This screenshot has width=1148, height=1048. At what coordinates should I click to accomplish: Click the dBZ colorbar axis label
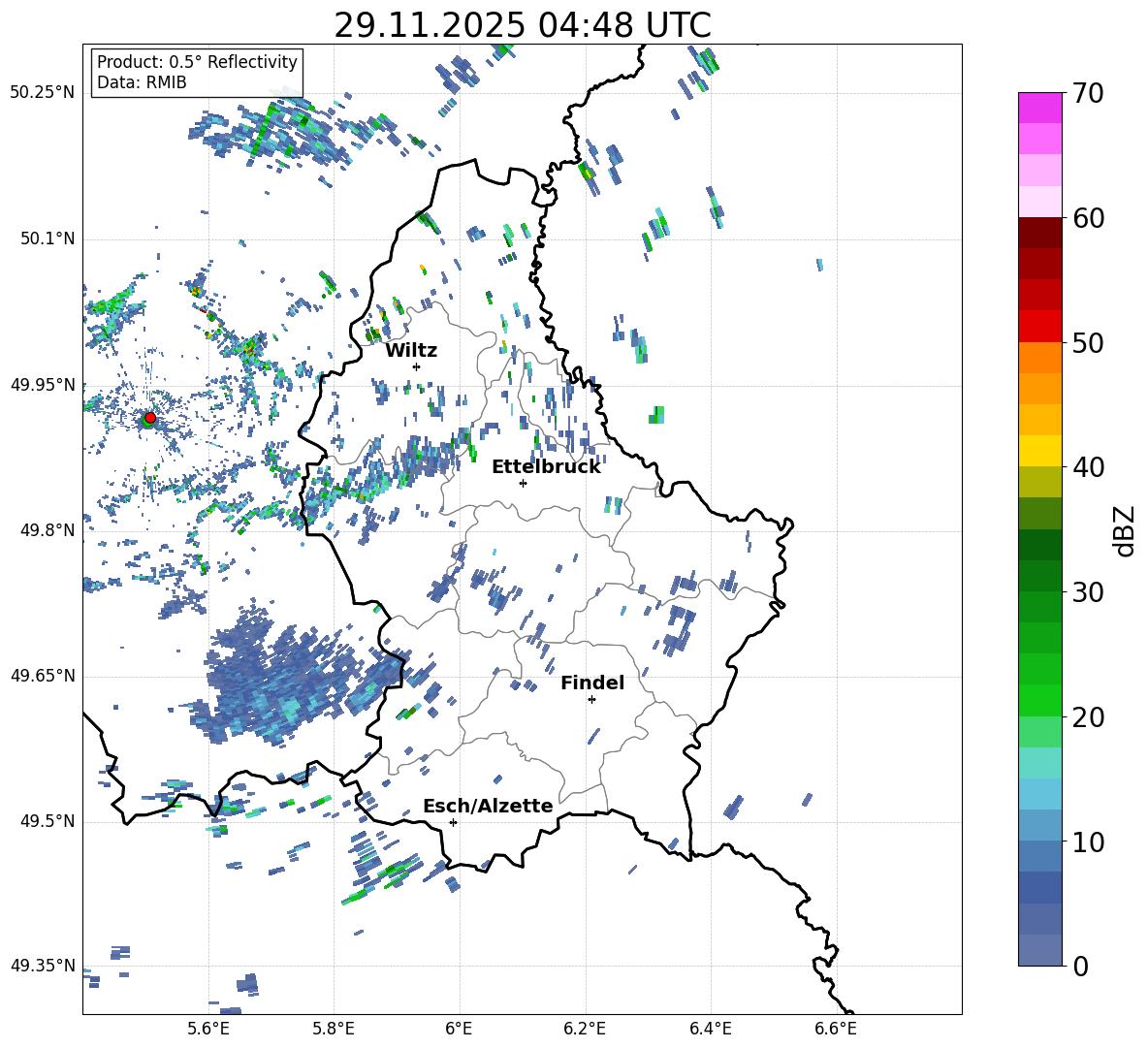tap(1125, 530)
